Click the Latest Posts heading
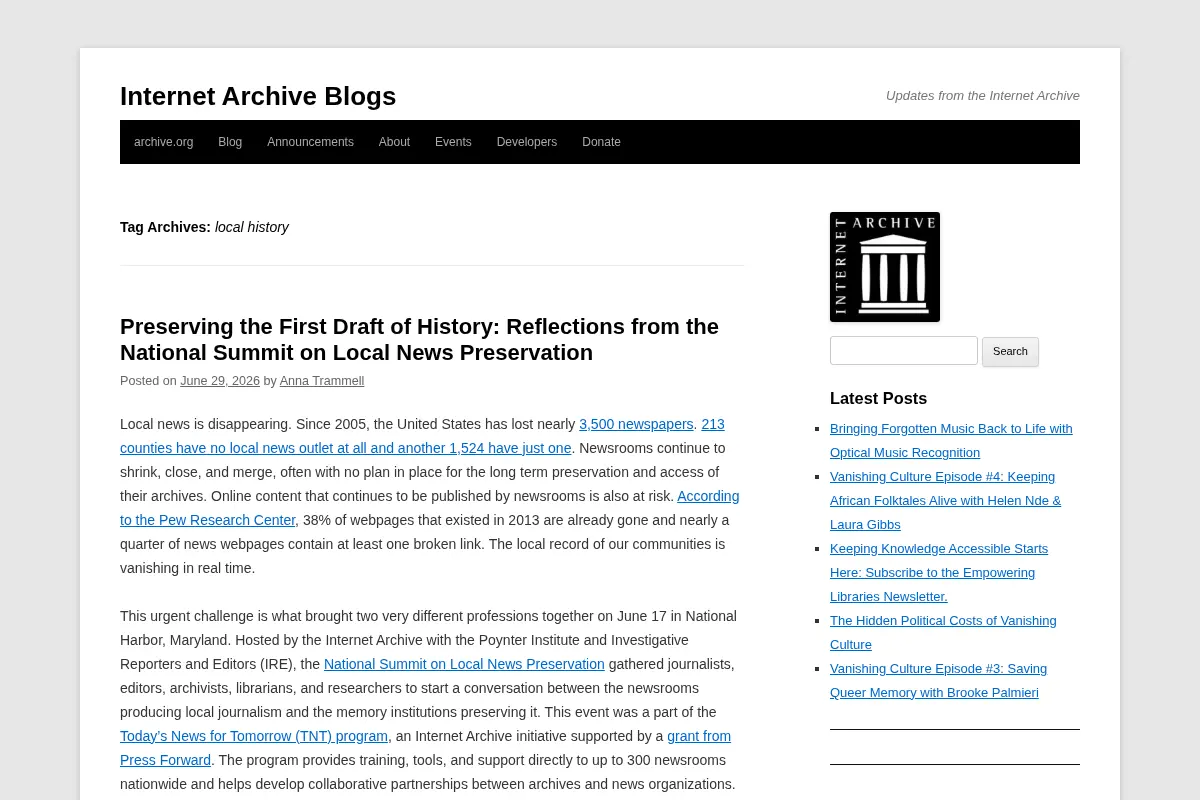 [x=878, y=398]
